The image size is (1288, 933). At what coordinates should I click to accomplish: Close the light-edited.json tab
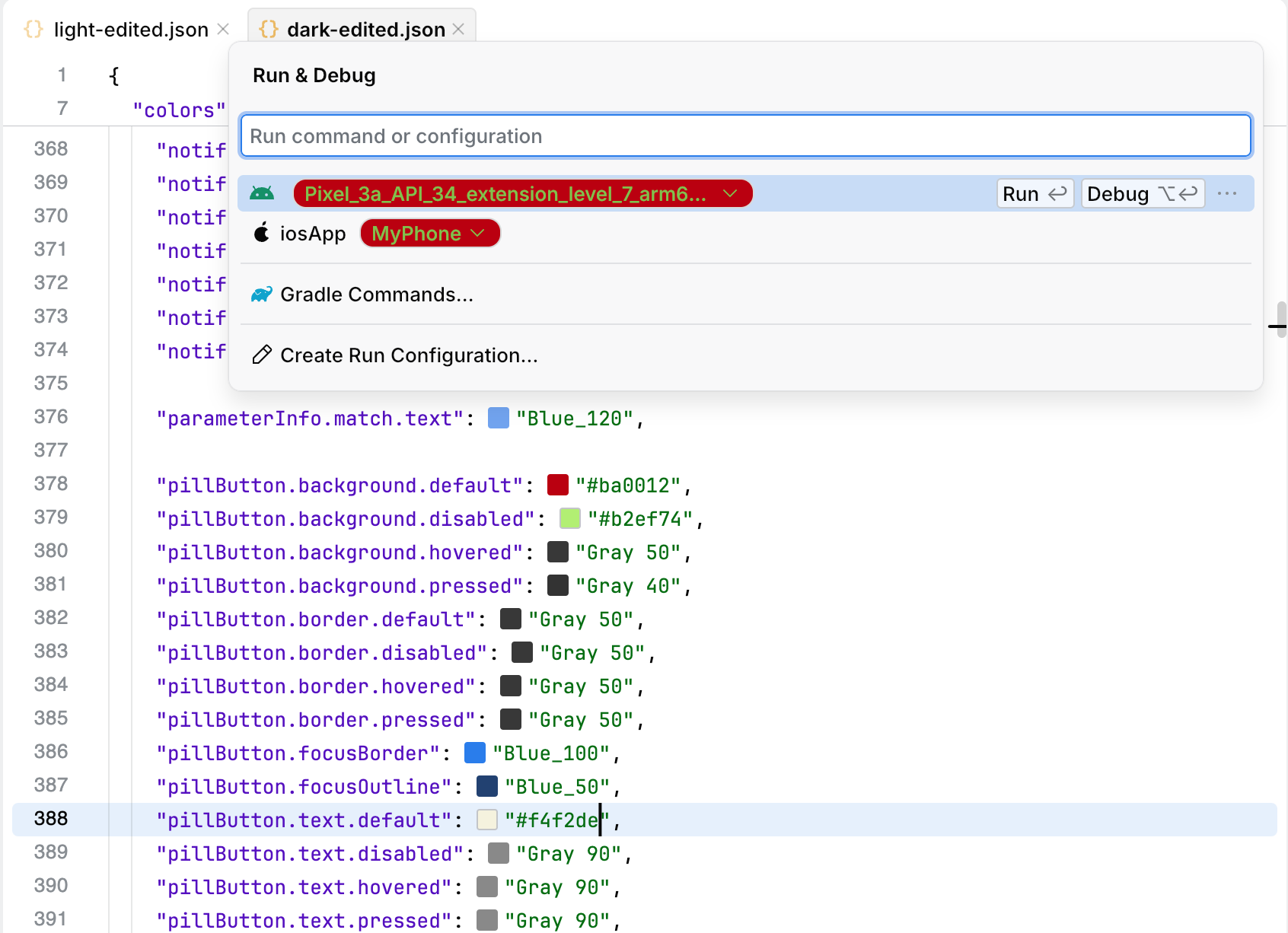[x=223, y=30]
